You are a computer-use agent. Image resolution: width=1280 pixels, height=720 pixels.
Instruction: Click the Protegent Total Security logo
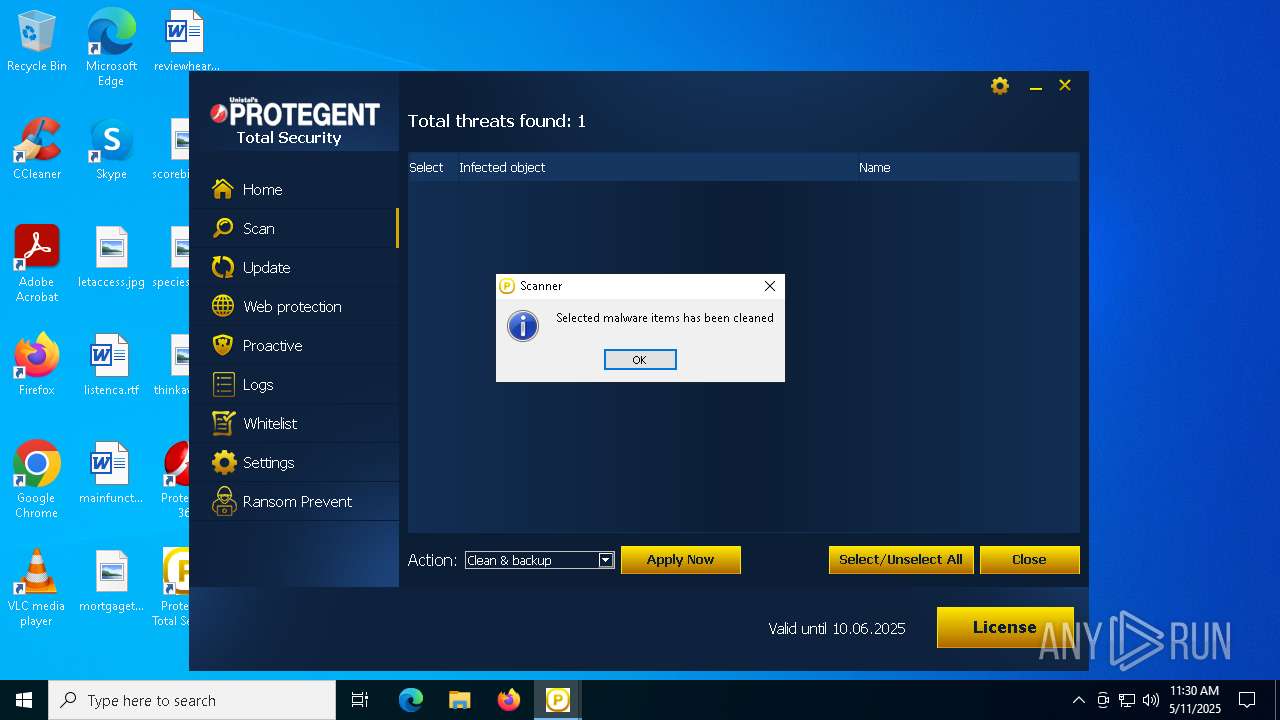(294, 122)
